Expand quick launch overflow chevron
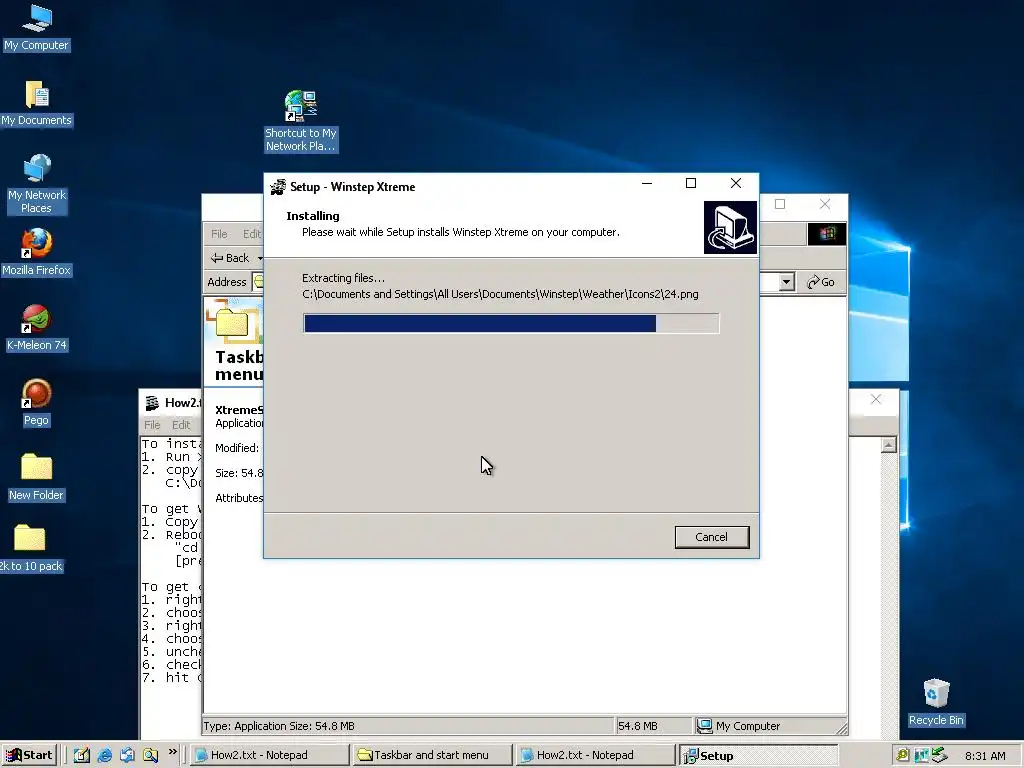 point(172,752)
